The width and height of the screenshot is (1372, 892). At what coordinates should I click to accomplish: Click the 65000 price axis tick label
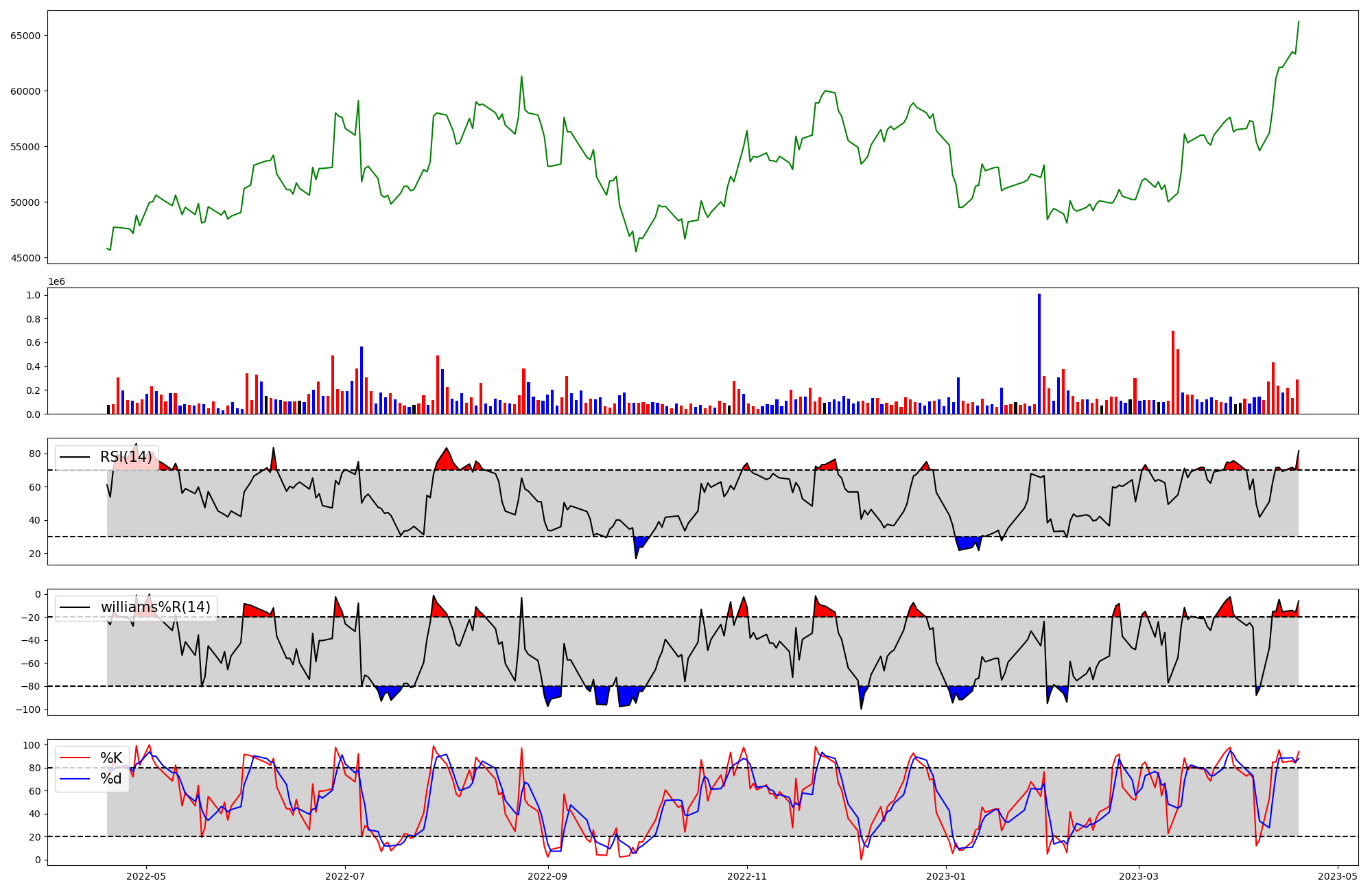25,36
